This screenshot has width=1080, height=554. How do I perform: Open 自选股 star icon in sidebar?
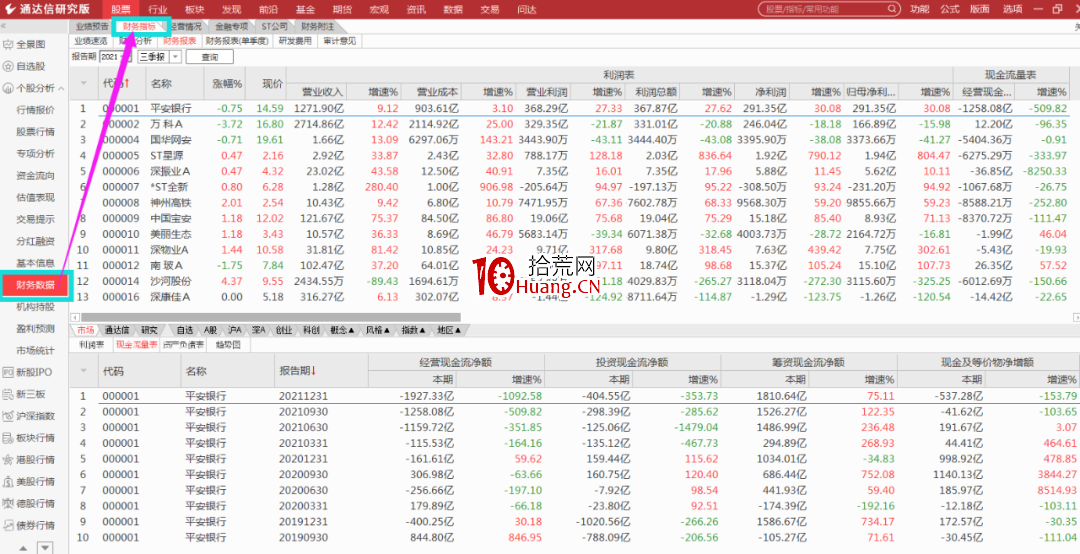tap(8, 66)
